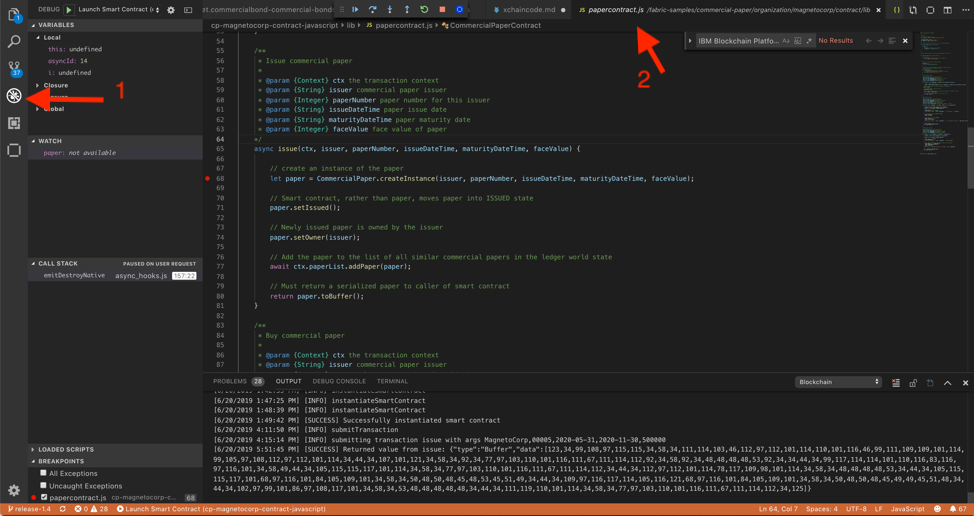Close the find widget

tap(905, 40)
